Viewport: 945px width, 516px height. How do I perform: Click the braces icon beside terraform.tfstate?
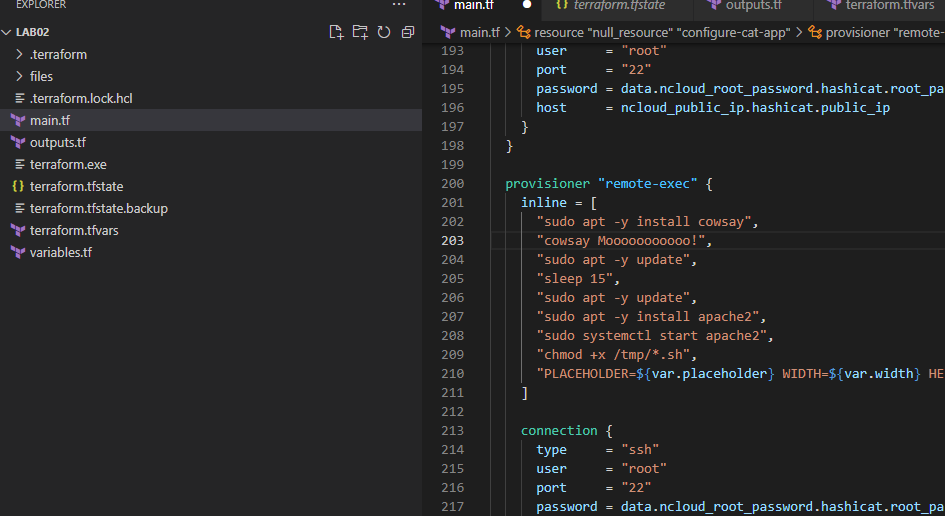(x=18, y=186)
